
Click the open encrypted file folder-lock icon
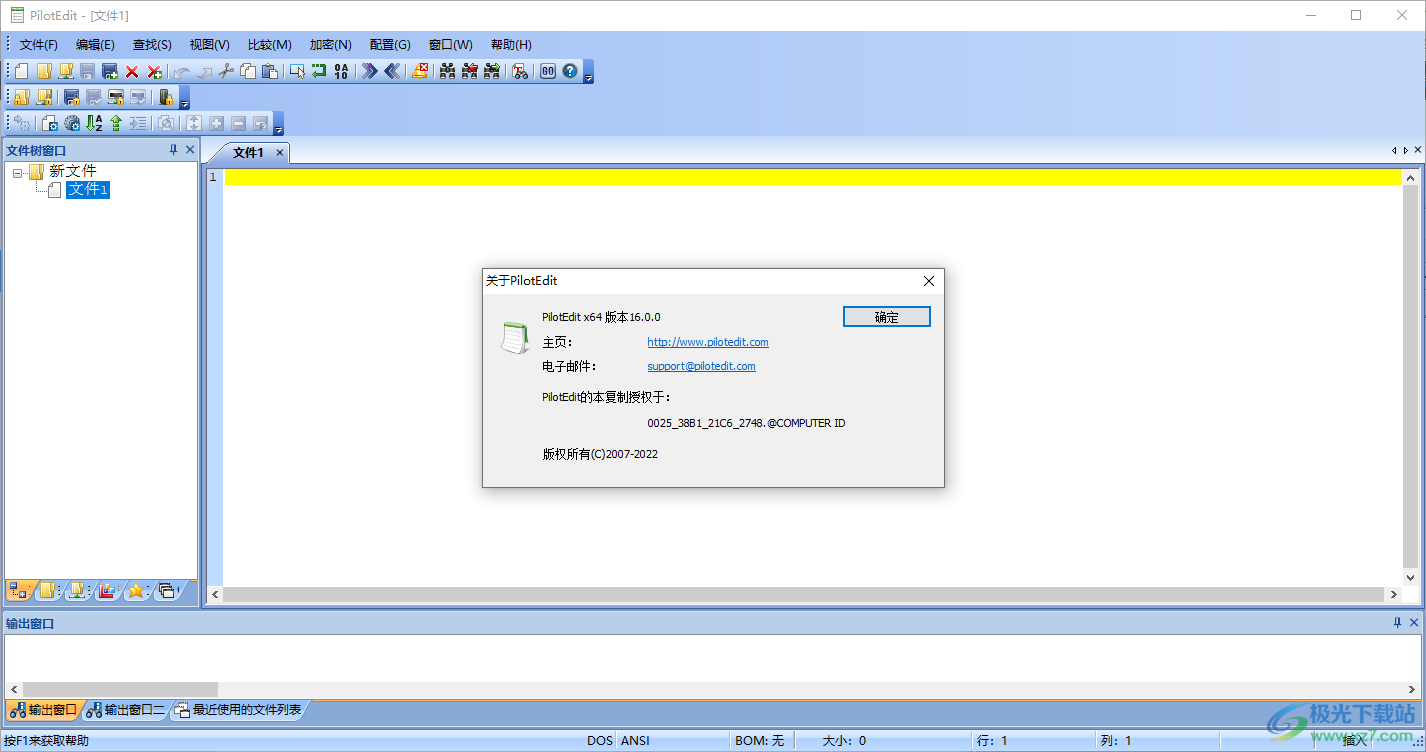coord(22,97)
